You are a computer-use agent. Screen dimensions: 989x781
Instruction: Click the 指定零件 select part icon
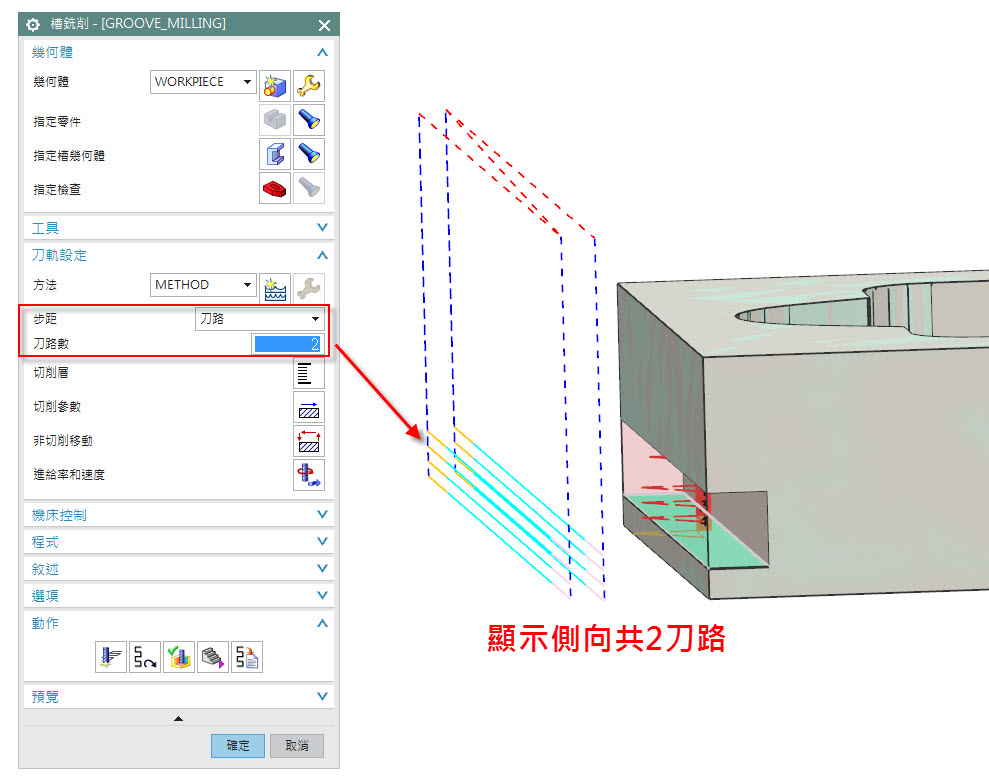[275, 120]
